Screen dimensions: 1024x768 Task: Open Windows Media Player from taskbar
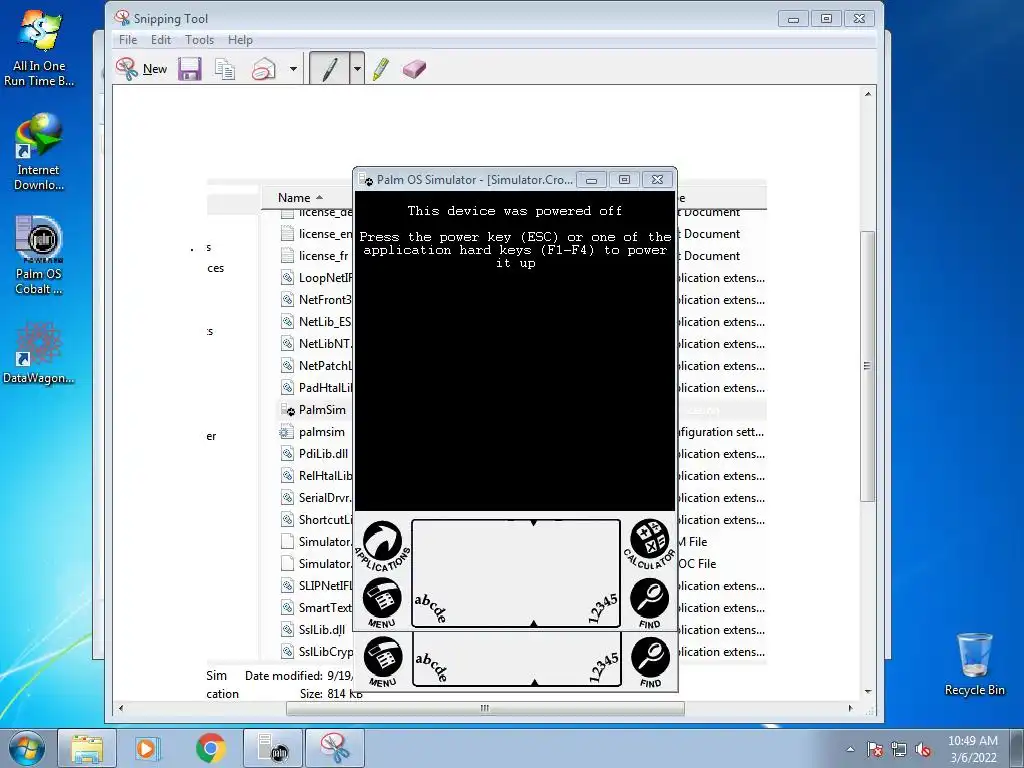click(147, 748)
